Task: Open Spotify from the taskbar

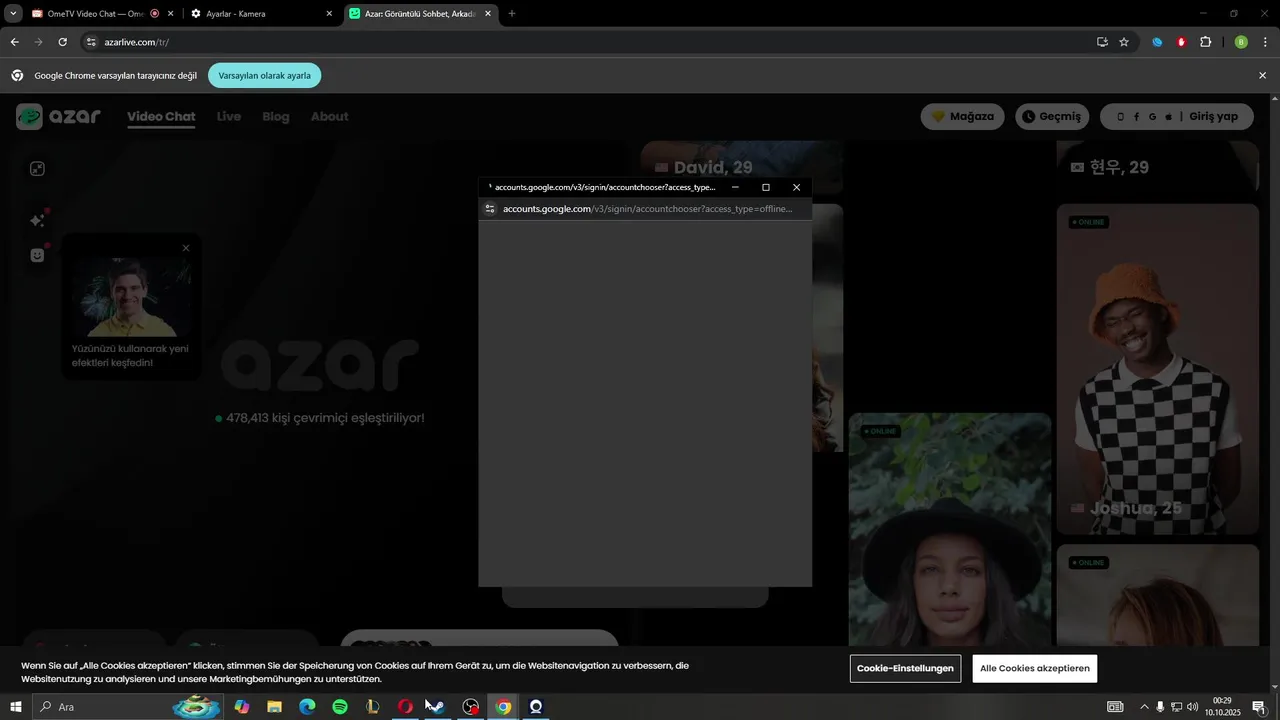Action: (340, 707)
